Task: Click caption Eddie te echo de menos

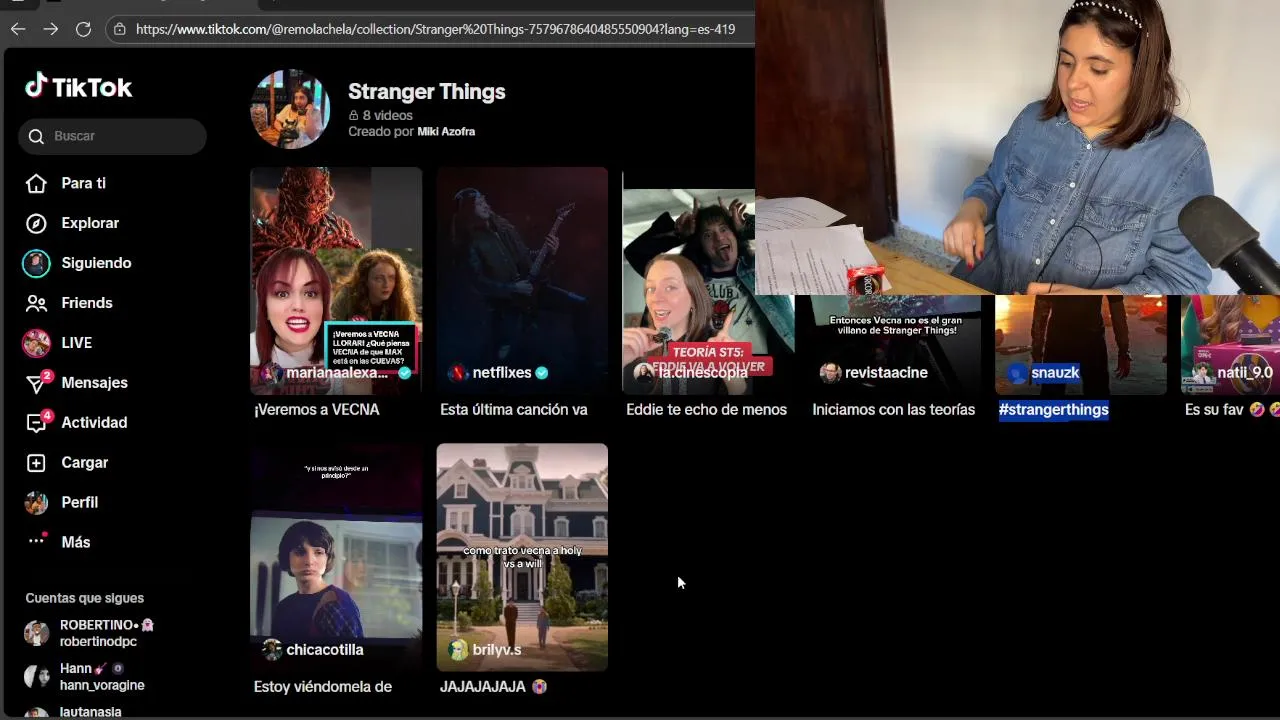Action: [x=706, y=409]
